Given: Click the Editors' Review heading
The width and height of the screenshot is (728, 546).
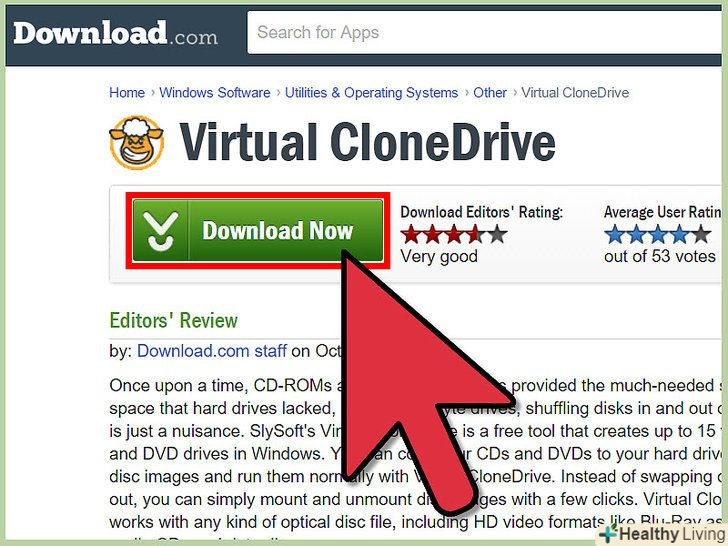Looking at the screenshot, I should click(x=174, y=320).
